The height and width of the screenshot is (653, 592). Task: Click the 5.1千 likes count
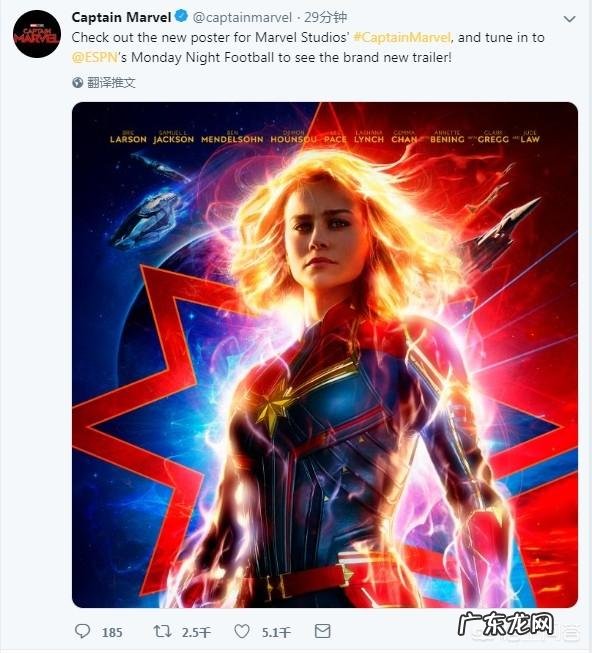(276, 633)
